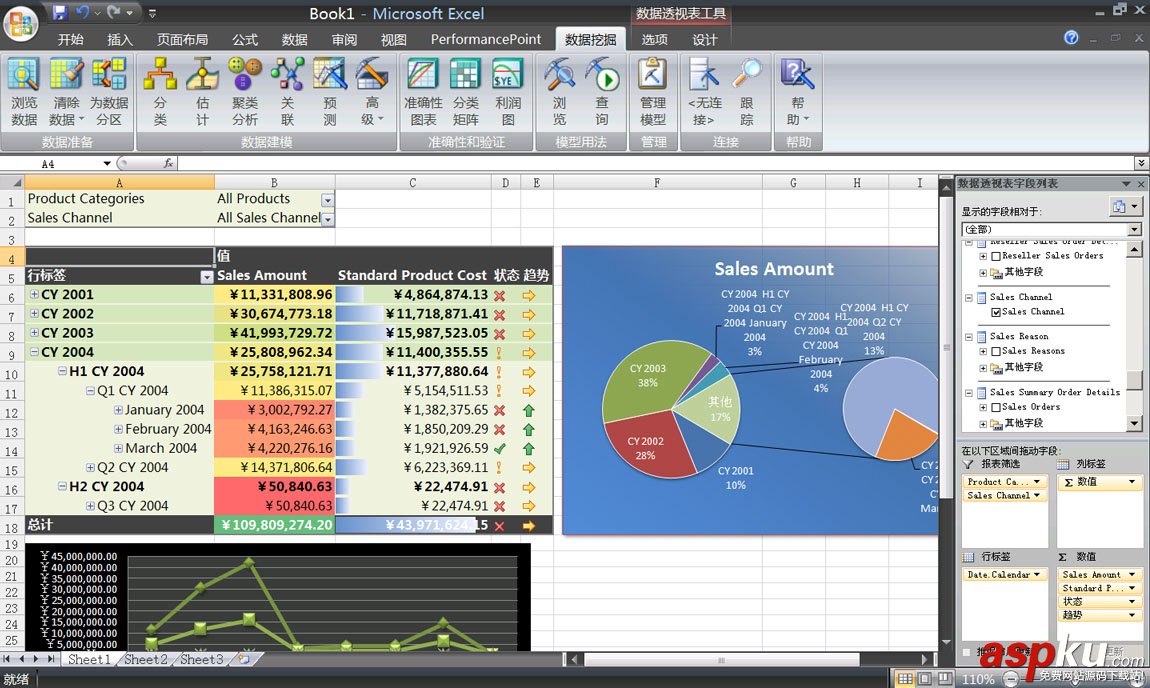Switch to the 公式 ribbon tab
The width and height of the screenshot is (1150, 688).
pos(245,40)
